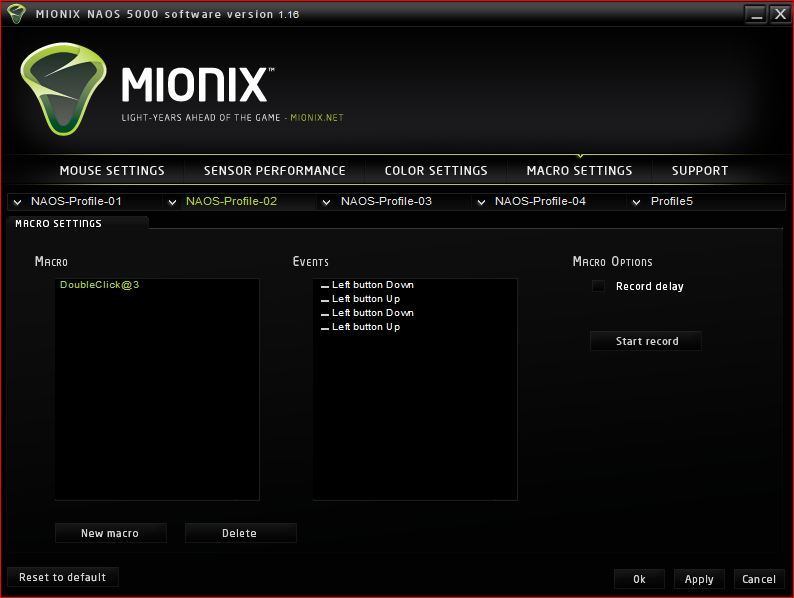Enable the Record delay checkbox
794x598 pixels.
click(598, 286)
